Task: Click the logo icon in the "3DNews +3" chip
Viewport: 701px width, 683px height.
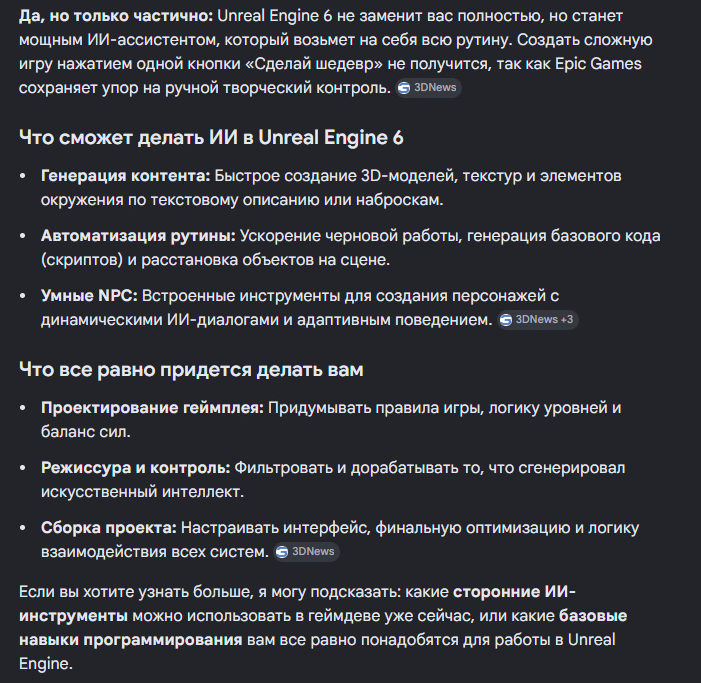Action: [x=505, y=320]
